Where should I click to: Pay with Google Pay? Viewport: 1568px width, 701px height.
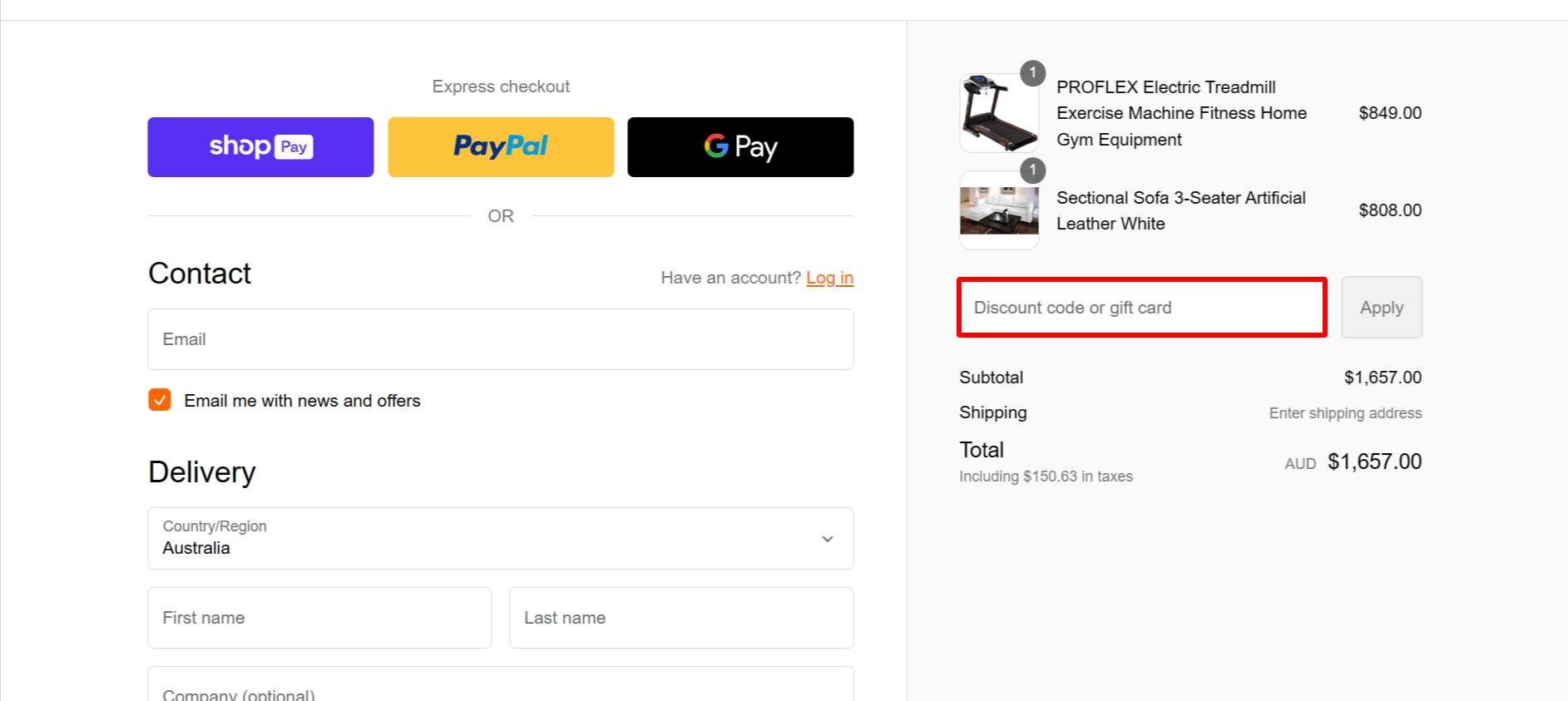pos(739,147)
